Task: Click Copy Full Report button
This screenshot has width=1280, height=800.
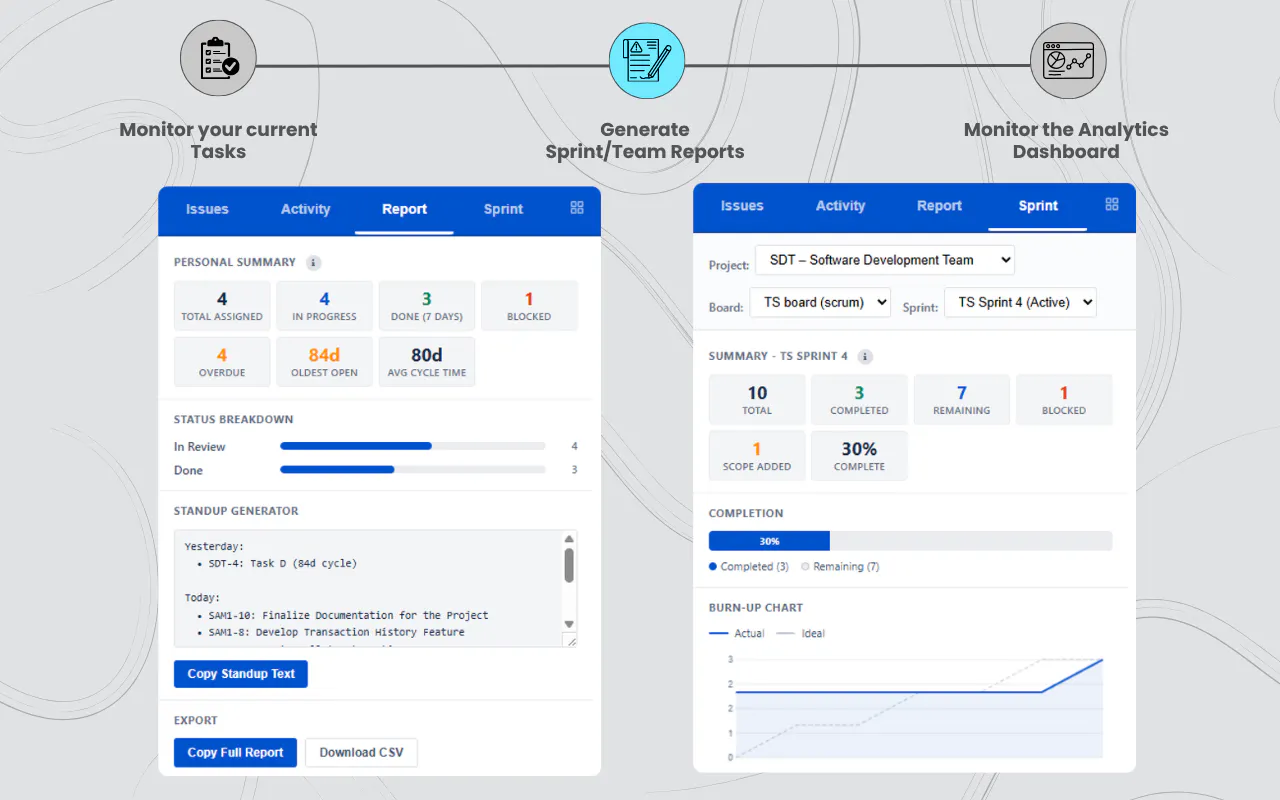Action: 235,753
